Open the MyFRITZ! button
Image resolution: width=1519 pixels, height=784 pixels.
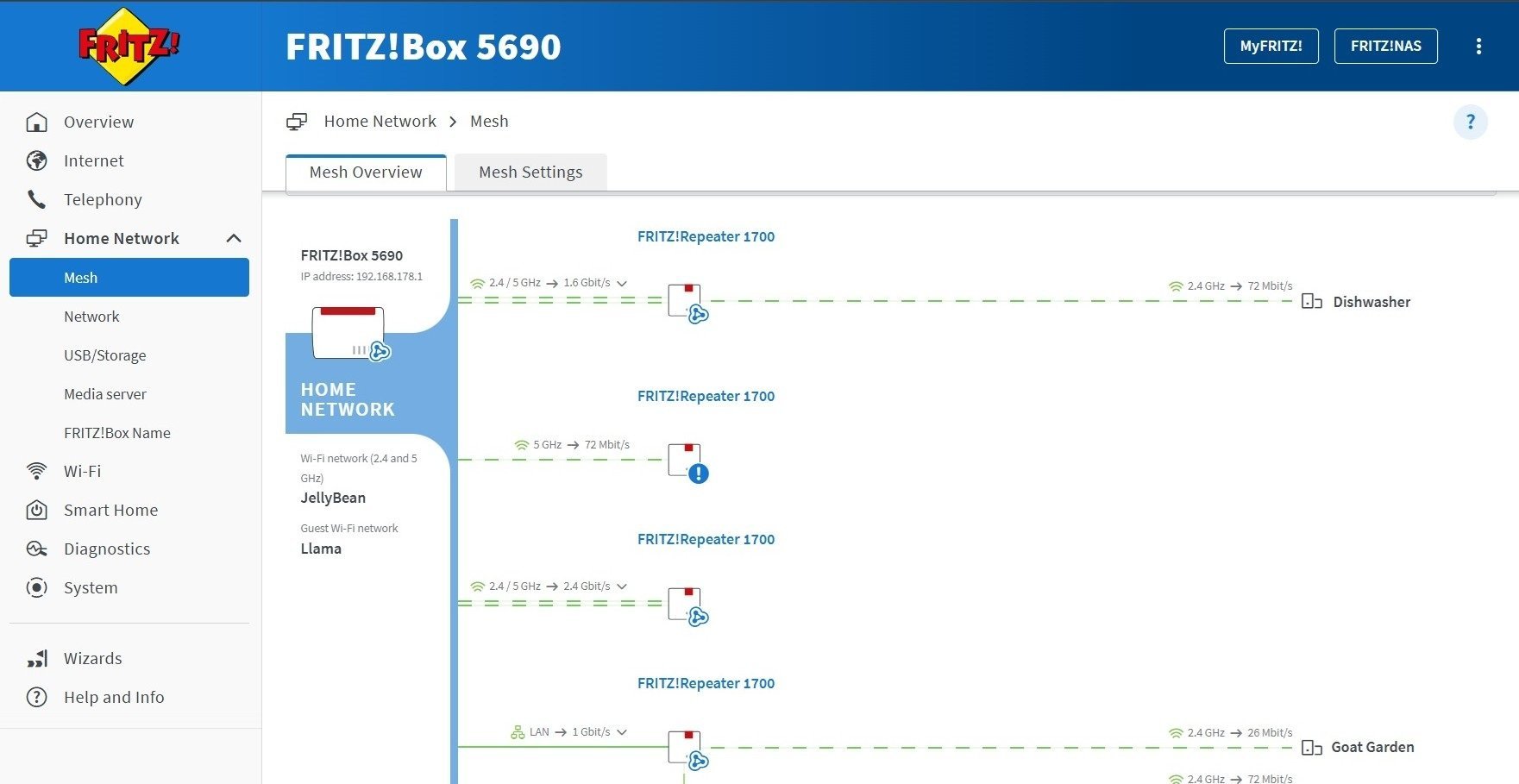(1271, 47)
